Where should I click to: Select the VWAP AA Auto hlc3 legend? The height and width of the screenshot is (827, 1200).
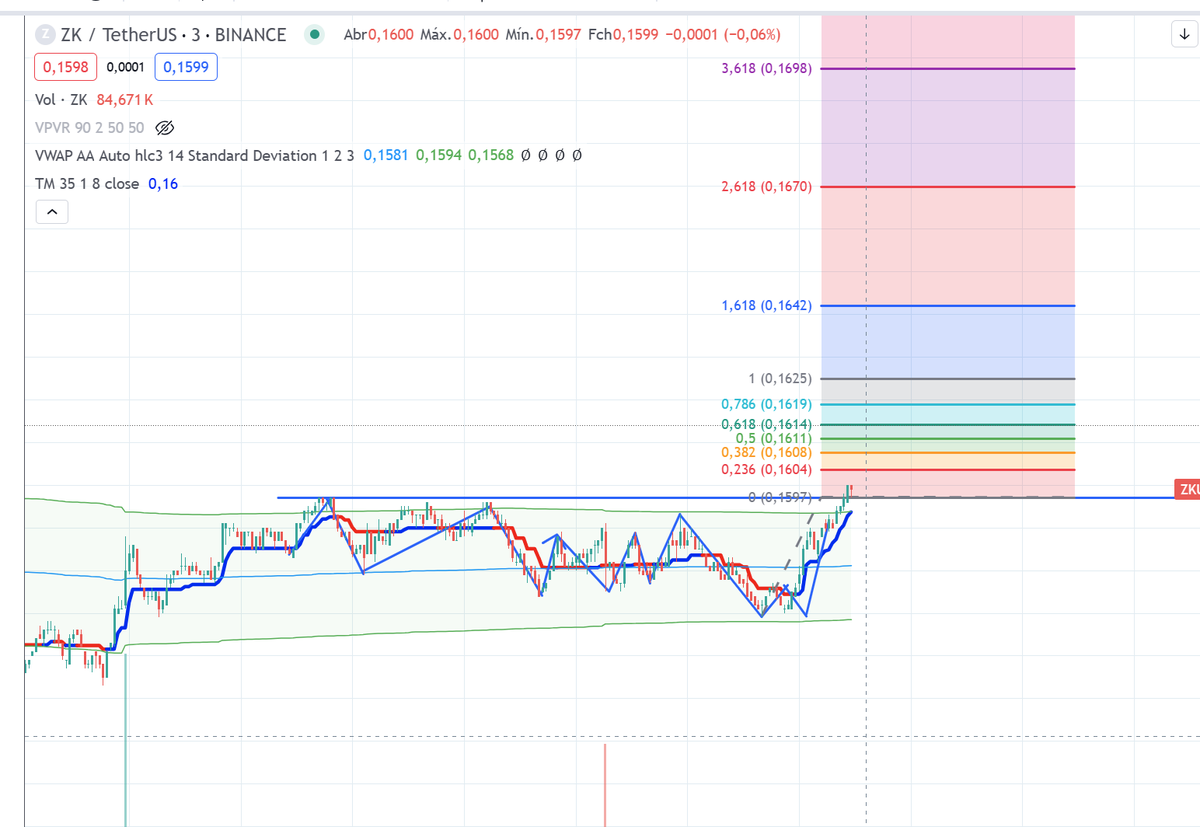point(194,156)
